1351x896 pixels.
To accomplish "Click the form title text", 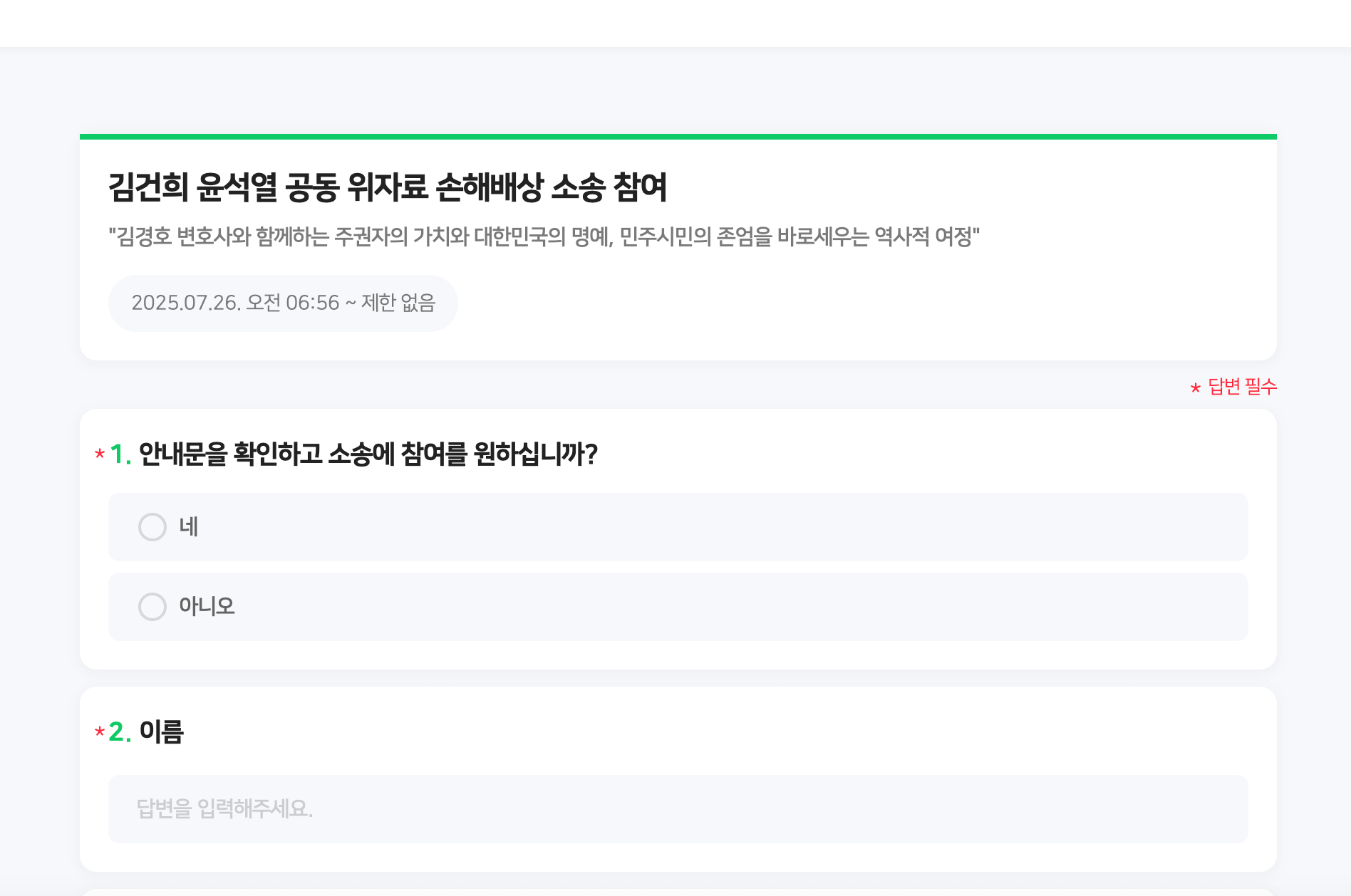I will [x=390, y=186].
